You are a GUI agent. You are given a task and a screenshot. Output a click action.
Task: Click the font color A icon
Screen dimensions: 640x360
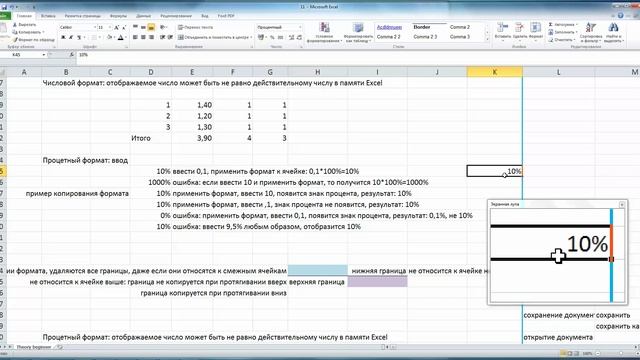120,38
